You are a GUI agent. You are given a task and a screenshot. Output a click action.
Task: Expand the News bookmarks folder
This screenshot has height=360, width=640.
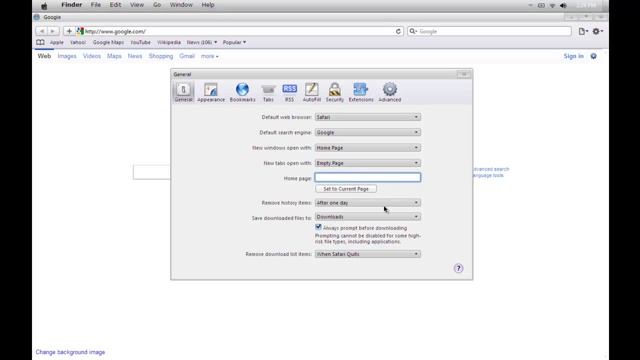click(202, 42)
